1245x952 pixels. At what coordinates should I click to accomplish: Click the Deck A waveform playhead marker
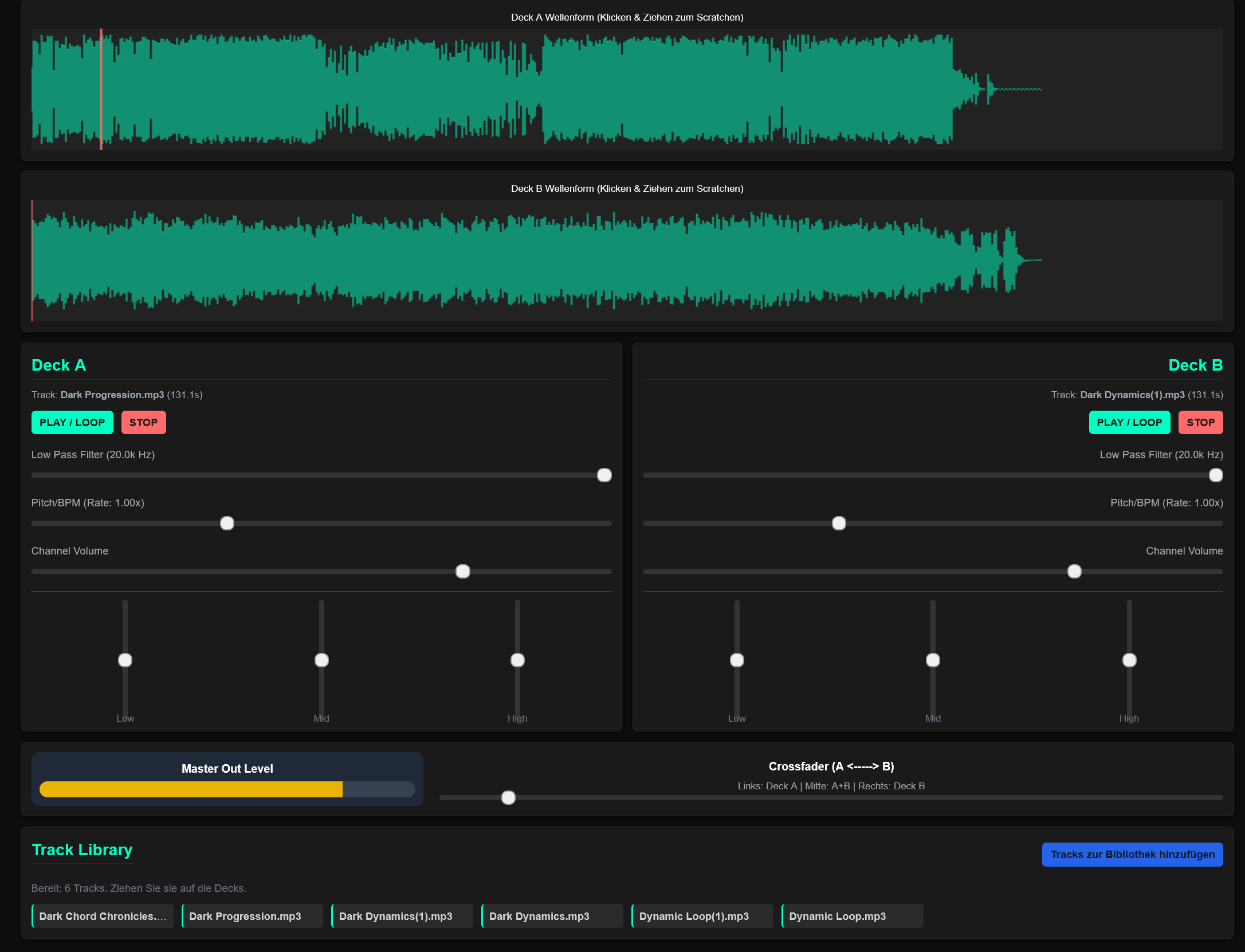click(101, 89)
